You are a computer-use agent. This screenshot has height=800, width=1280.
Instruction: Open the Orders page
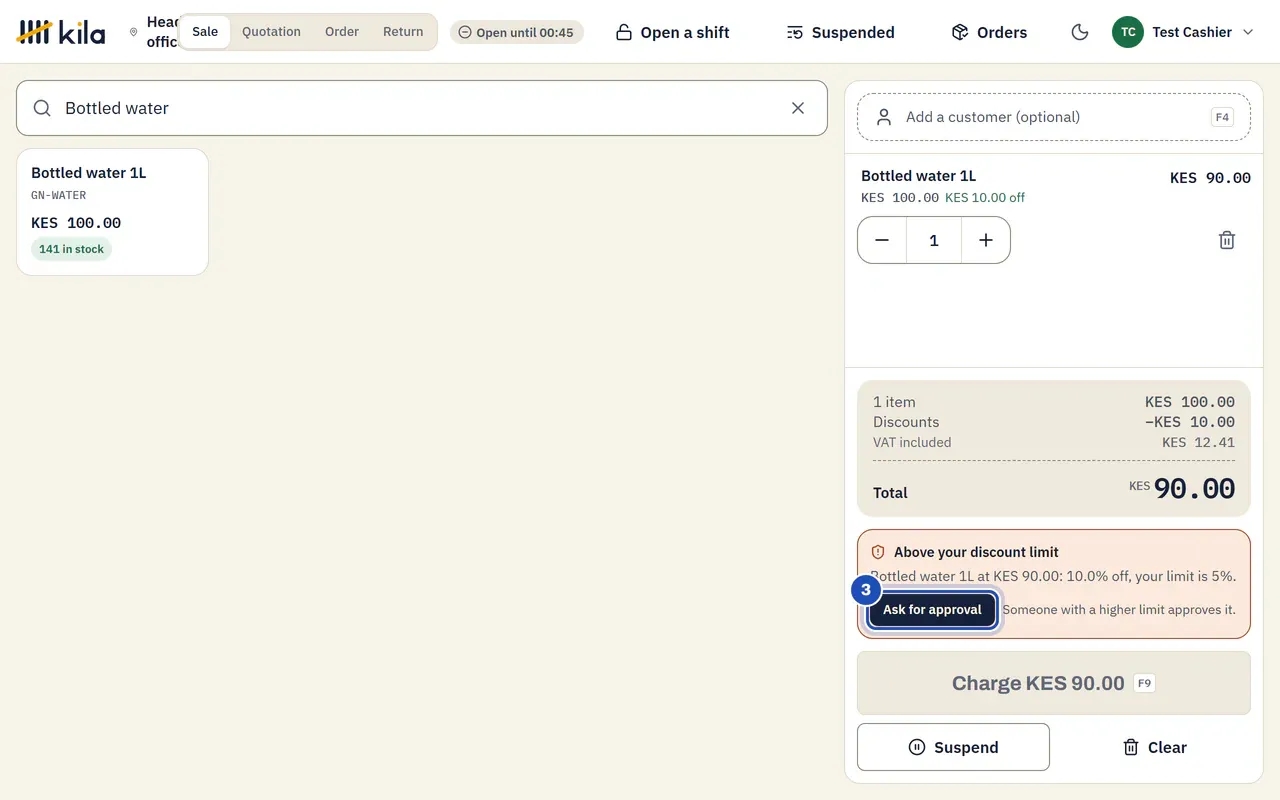click(x=989, y=32)
